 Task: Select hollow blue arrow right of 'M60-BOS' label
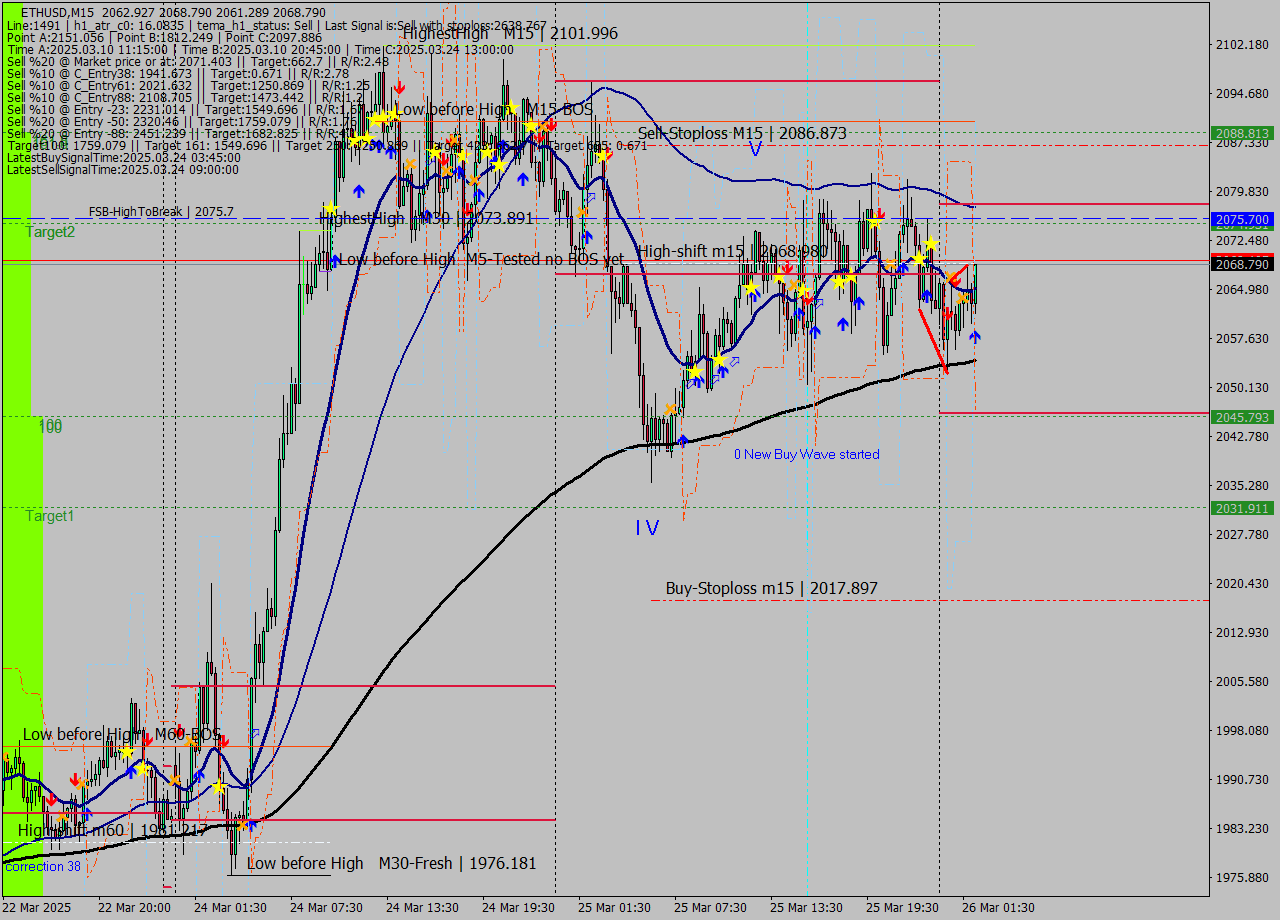[x=255, y=733]
